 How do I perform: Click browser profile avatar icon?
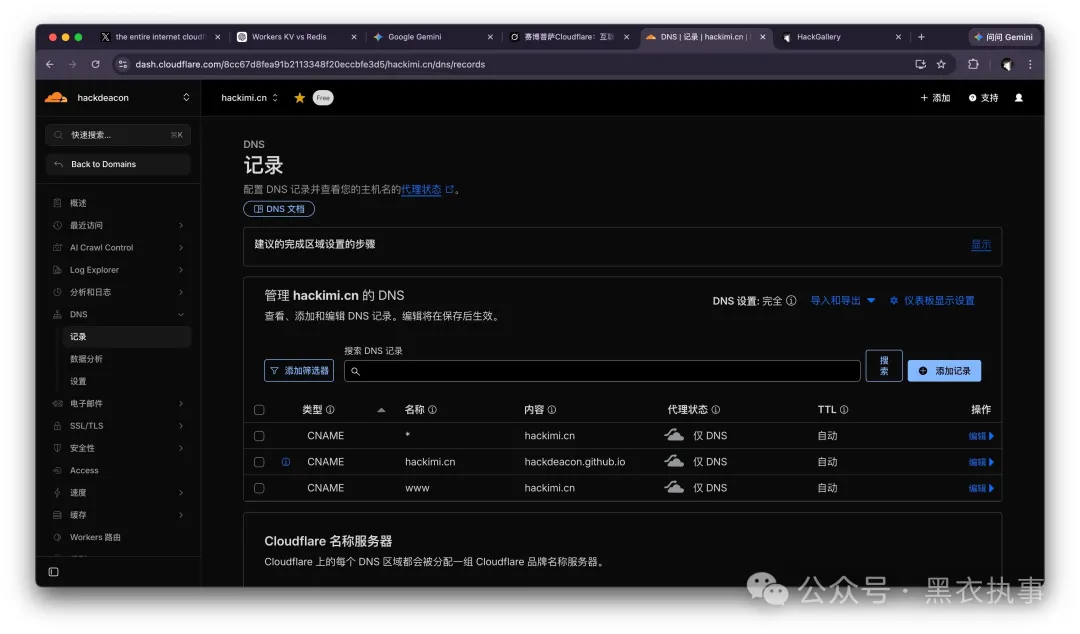(x=1006, y=64)
